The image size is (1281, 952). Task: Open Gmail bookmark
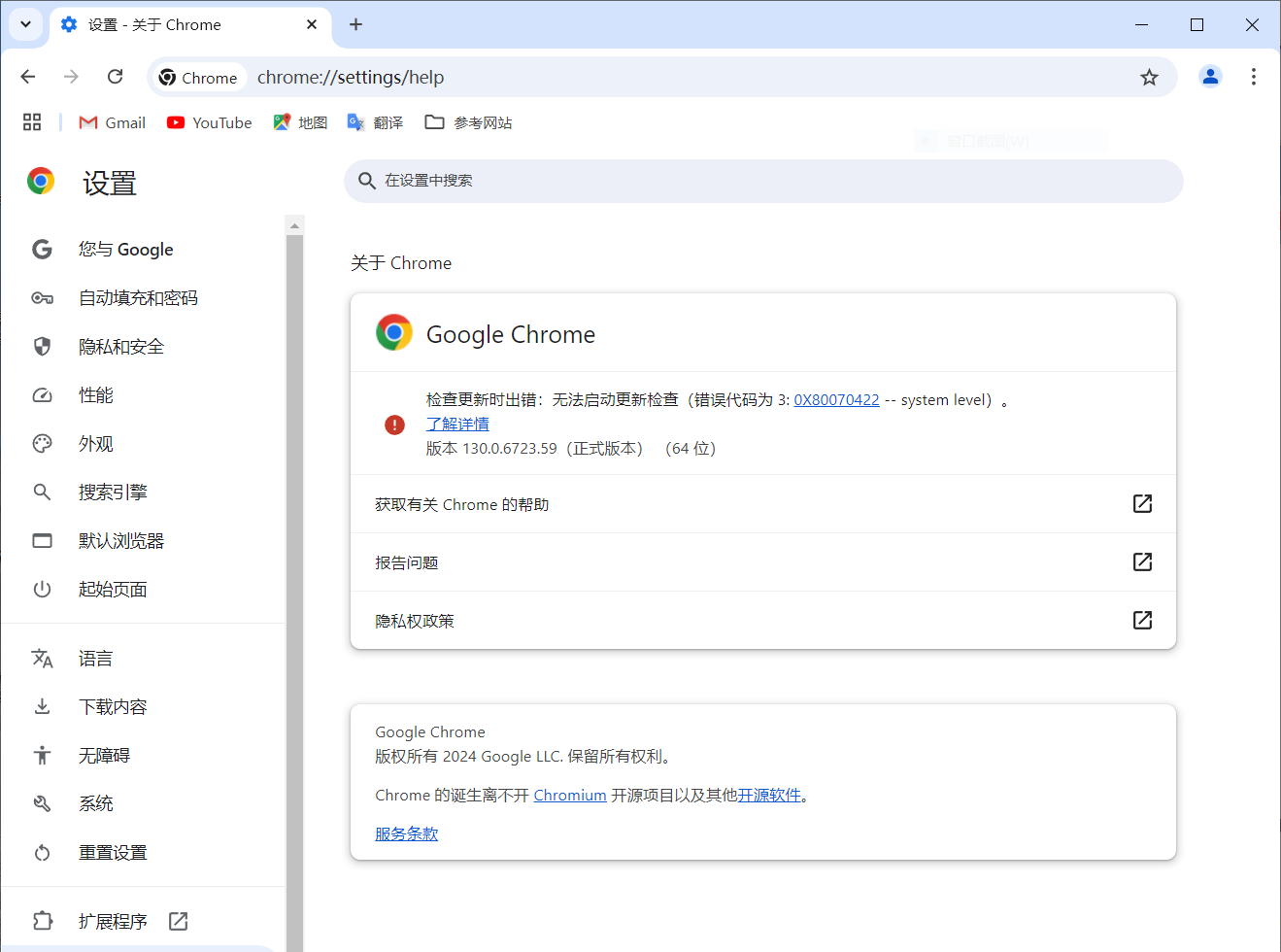[x=113, y=122]
